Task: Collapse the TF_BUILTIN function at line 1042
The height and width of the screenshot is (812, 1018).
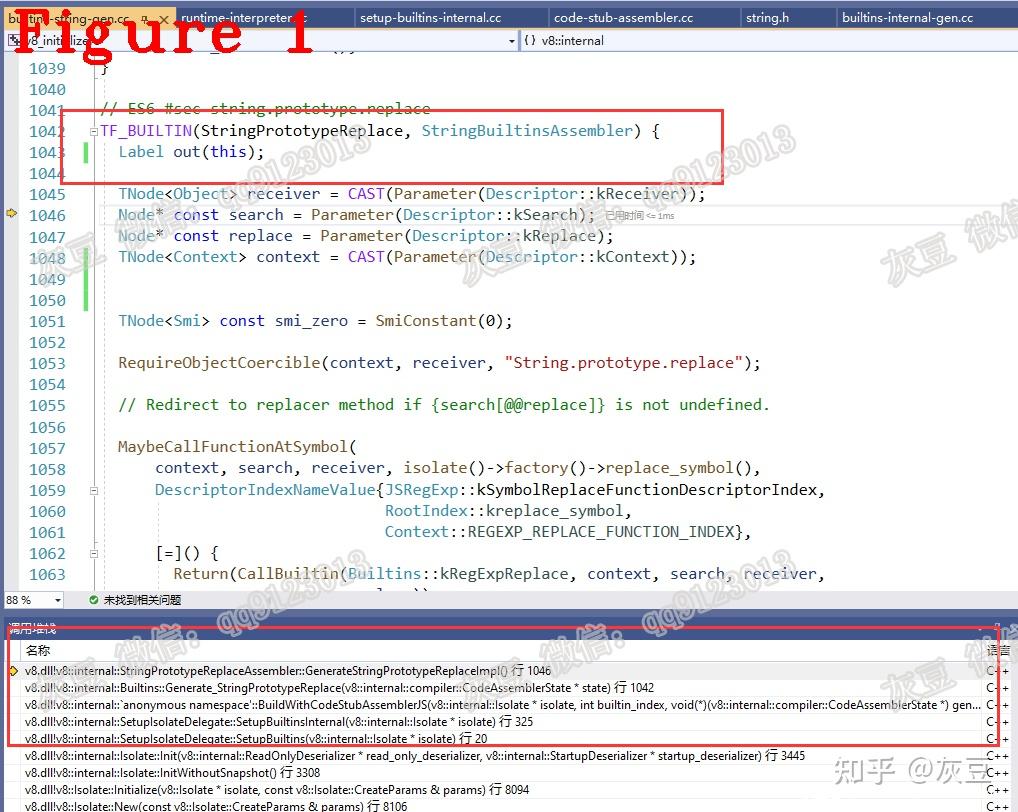Action: click(93, 132)
